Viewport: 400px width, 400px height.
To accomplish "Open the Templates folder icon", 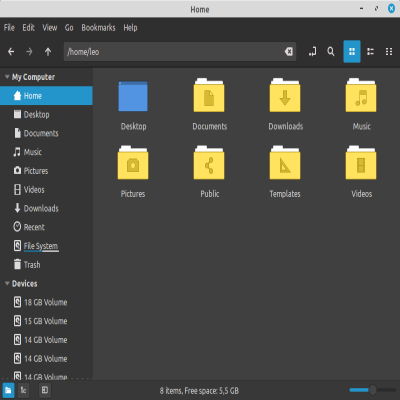I will pos(285,163).
